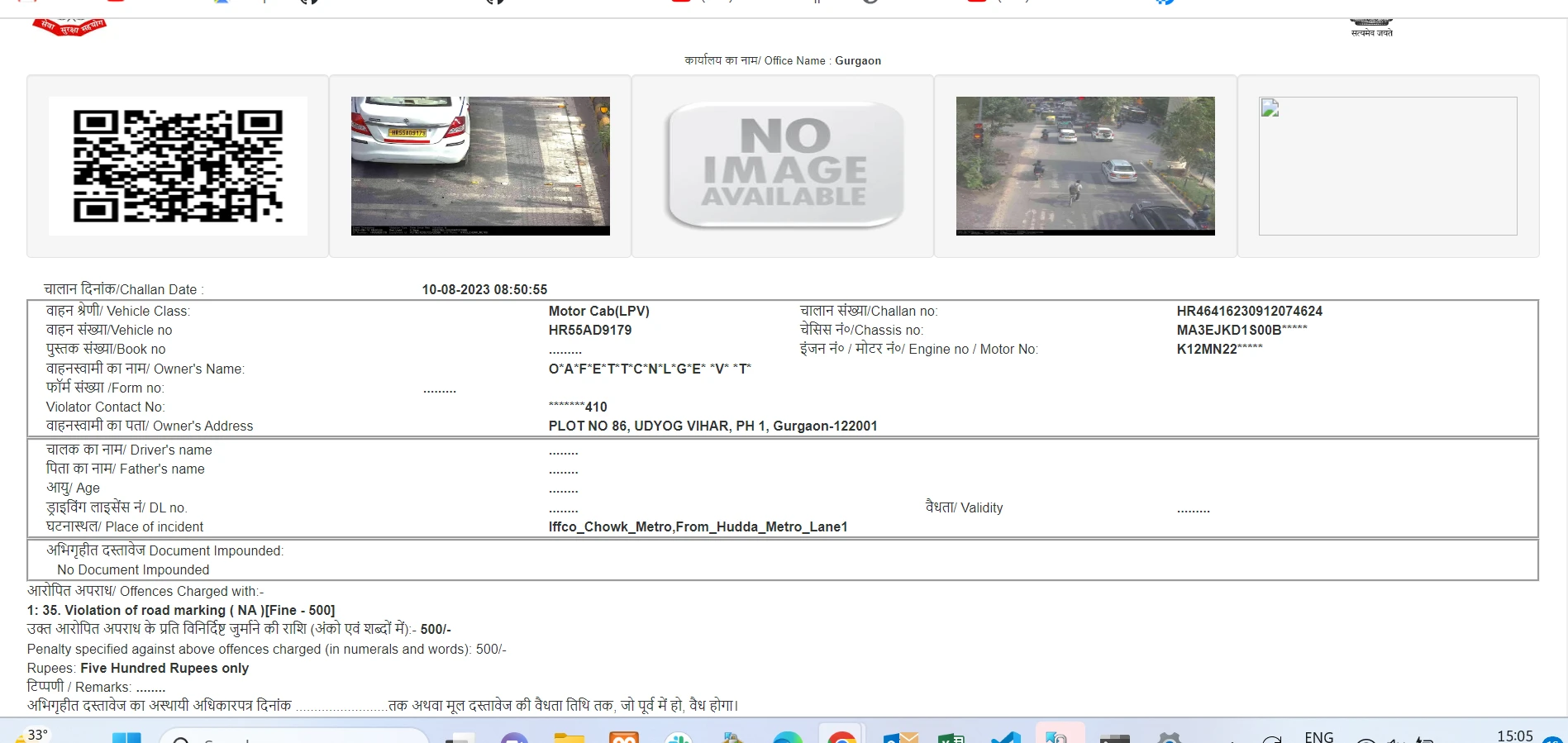The width and height of the screenshot is (1568, 743).
Task: Click the red police logo badge
Action: click(69, 26)
